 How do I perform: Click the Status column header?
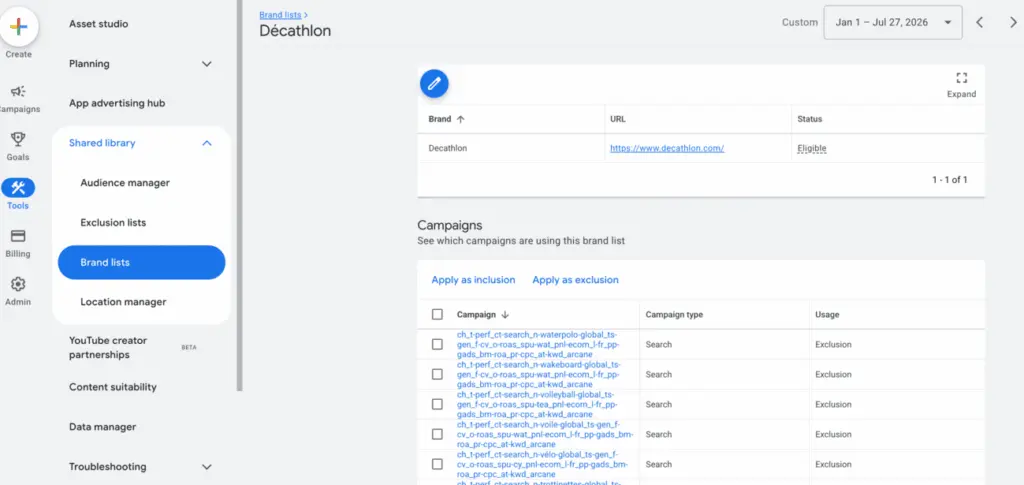(x=810, y=119)
